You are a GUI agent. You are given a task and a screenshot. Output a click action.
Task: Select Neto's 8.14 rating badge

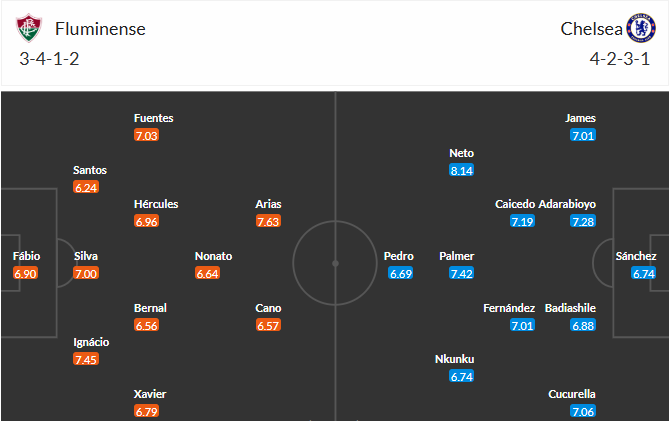[461, 171]
